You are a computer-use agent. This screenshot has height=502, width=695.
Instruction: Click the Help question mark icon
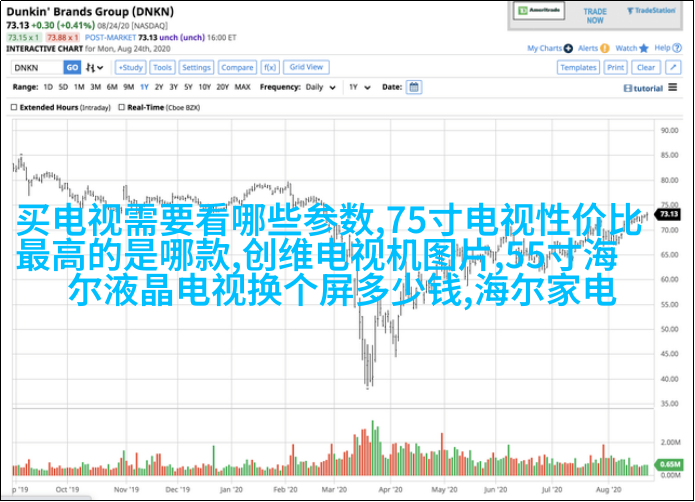click(x=677, y=48)
